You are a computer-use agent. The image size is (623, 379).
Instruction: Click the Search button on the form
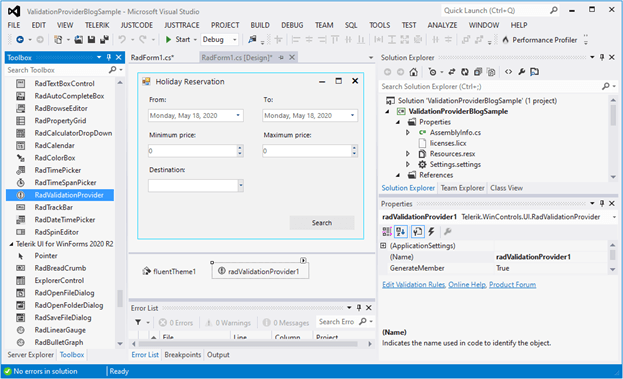tap(322, 223)
